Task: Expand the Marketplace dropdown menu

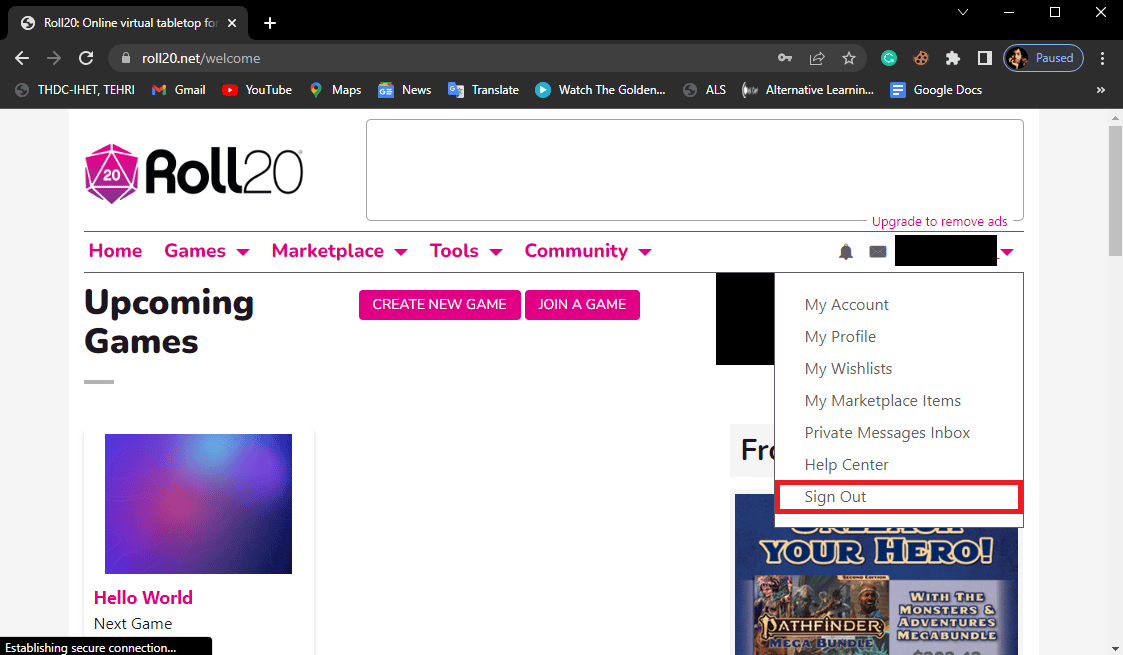Action: tap(339, 251)
